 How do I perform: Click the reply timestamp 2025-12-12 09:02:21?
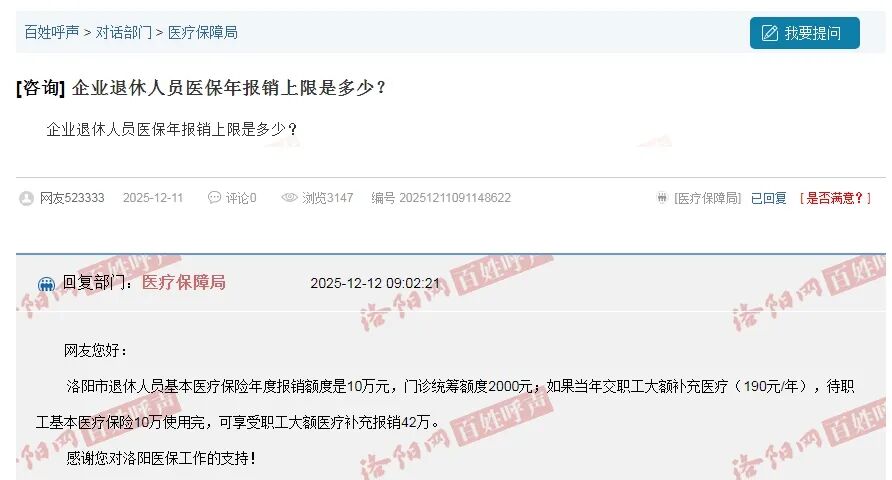(x=375, y=283)
